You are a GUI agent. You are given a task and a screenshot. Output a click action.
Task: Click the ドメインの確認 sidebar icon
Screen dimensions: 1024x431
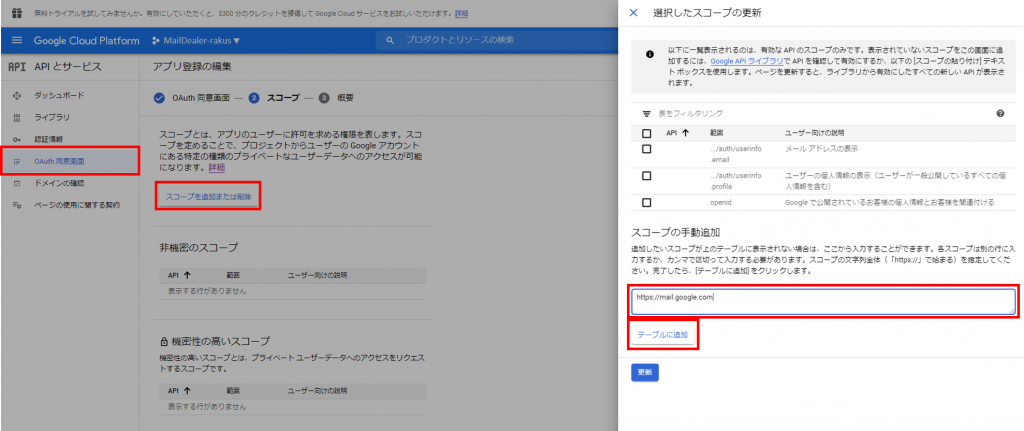[17, 183]
